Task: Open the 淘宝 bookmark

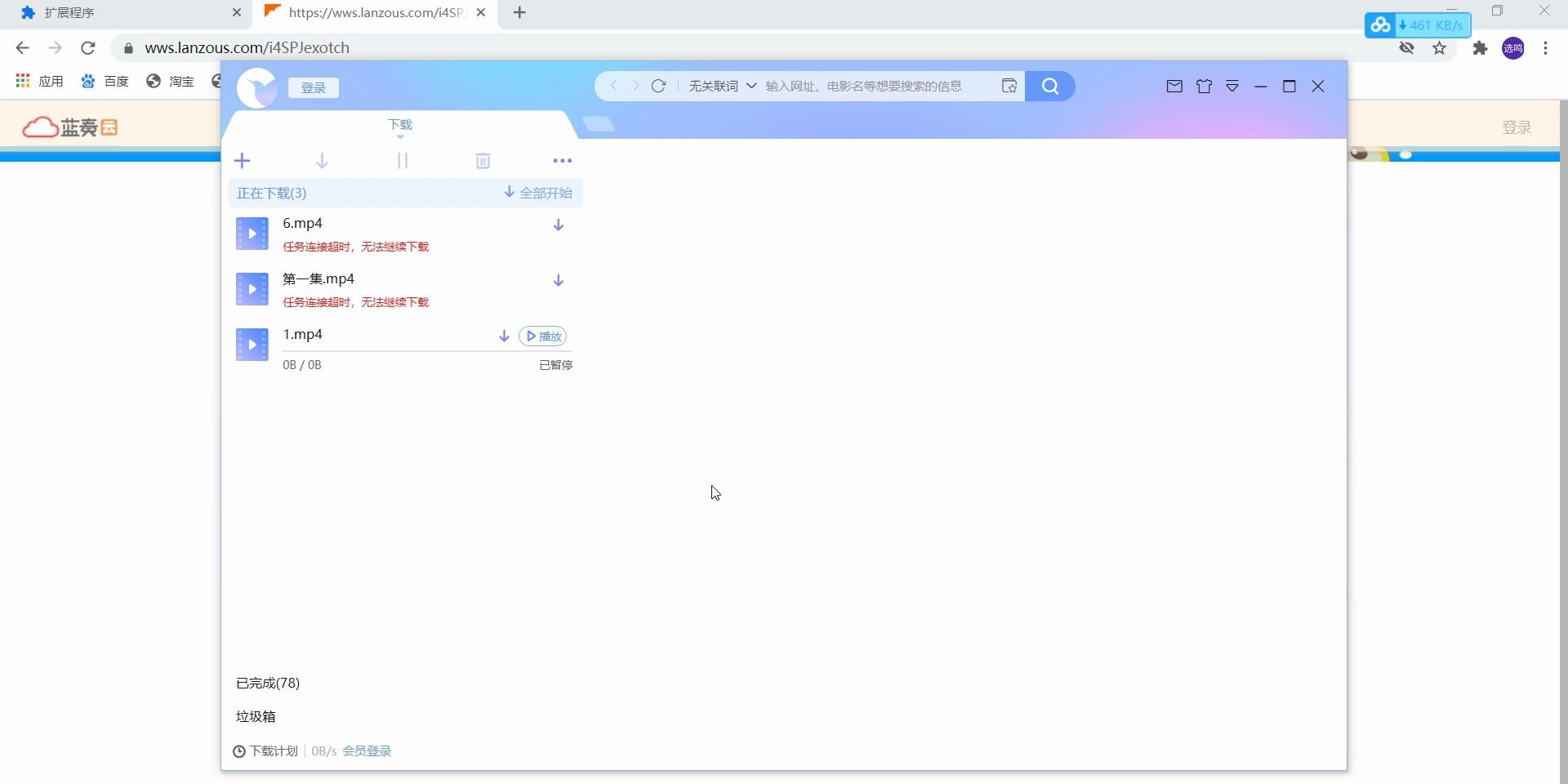Action: point(170,81)
